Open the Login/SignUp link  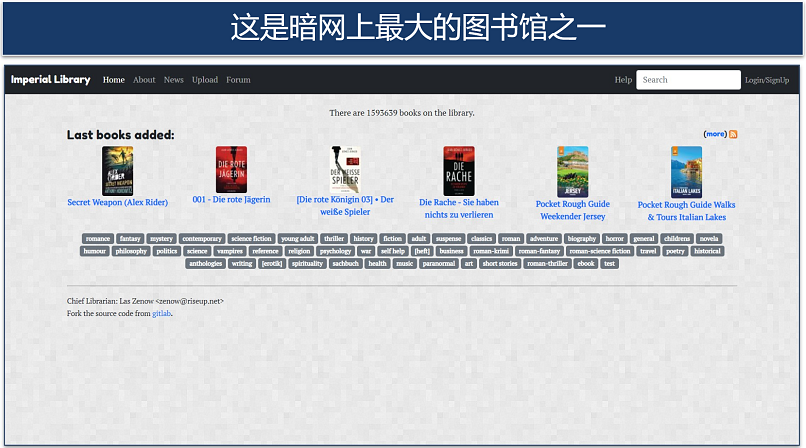(x=767, y=80)
